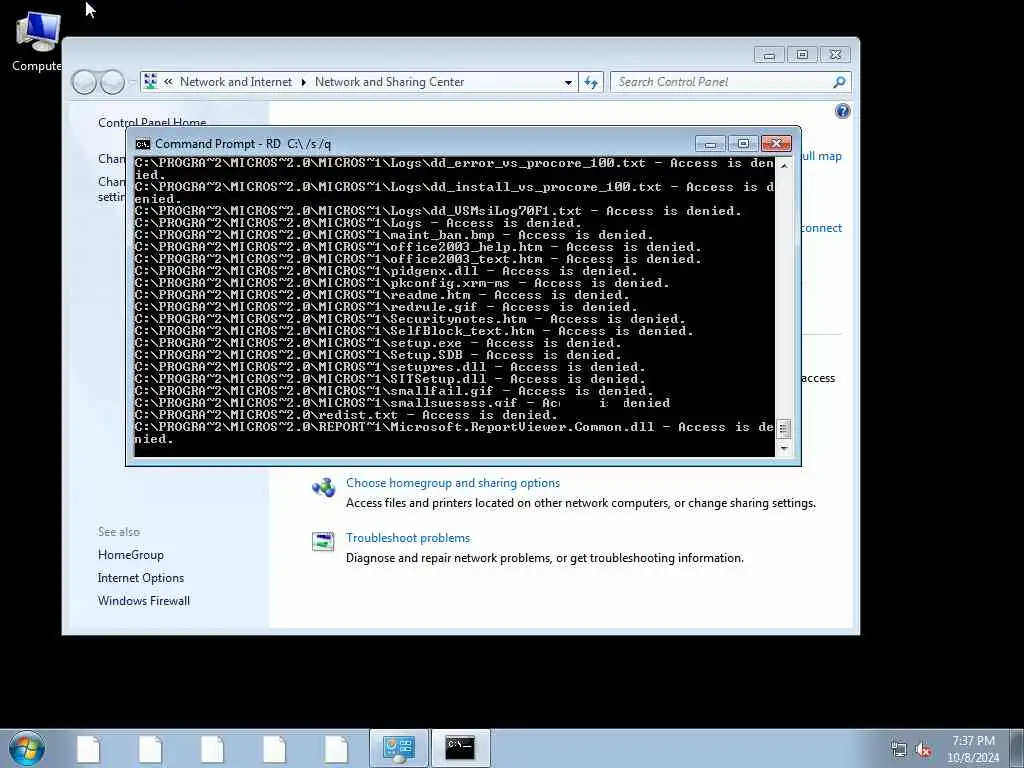Click the SITSetup.dll output line
Screen dimensions: 1024x768
tap(391, 379)
